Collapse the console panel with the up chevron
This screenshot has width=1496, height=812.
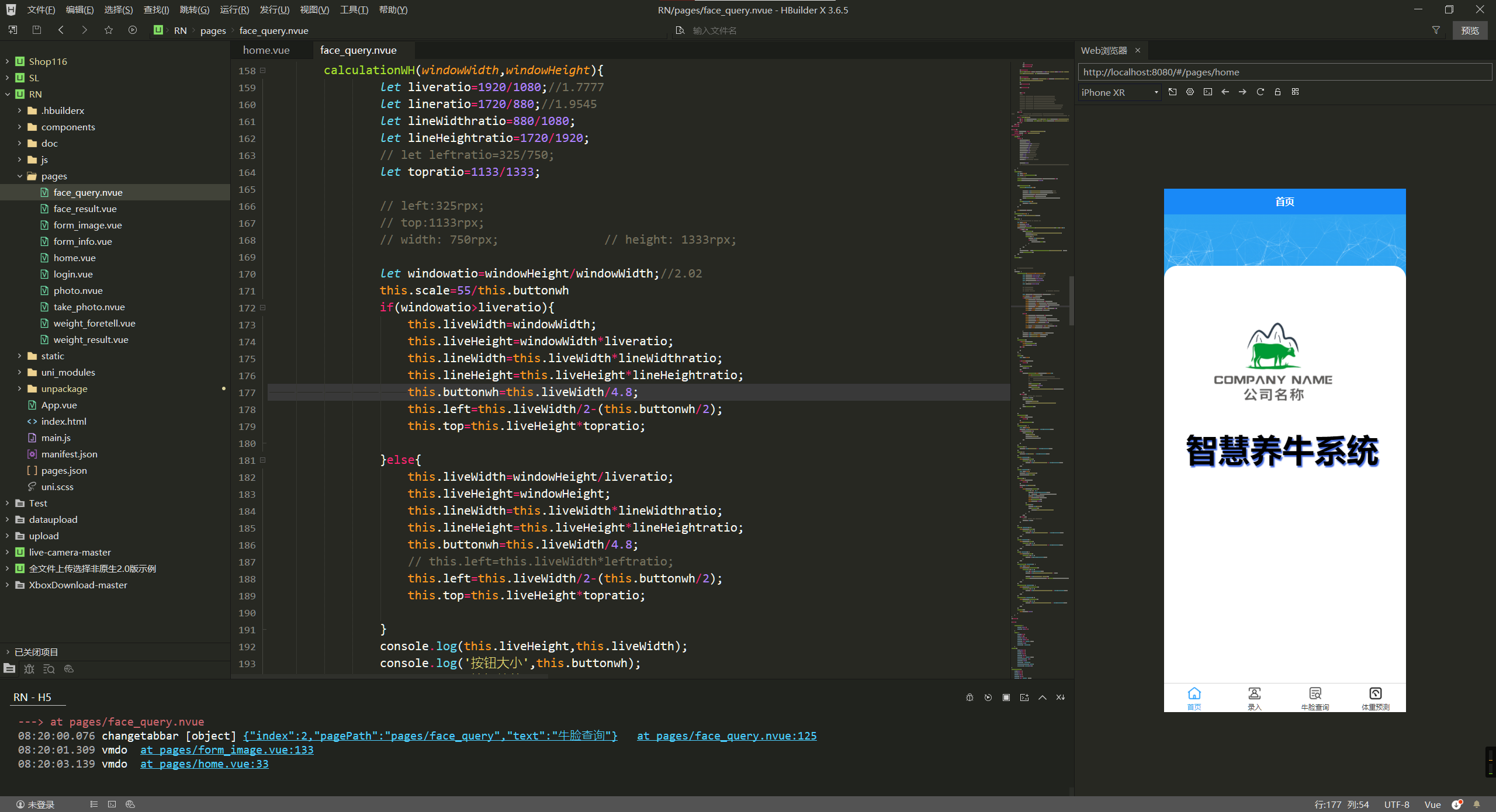1042,698
